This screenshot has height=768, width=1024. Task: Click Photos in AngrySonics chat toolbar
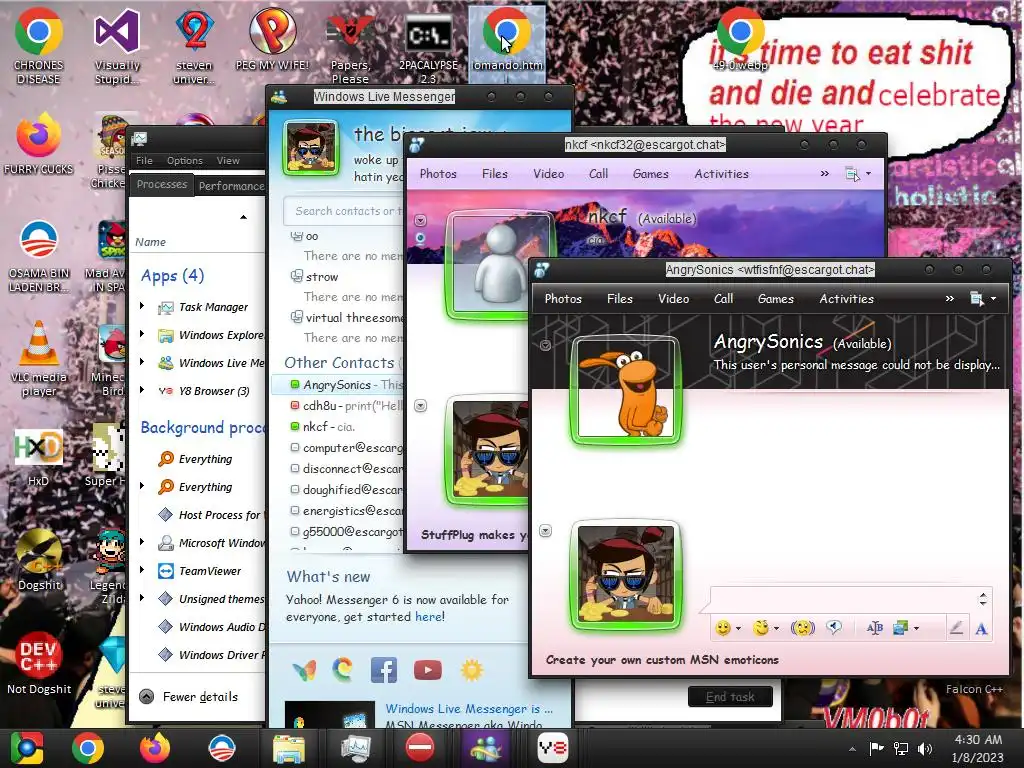[563, 298]
